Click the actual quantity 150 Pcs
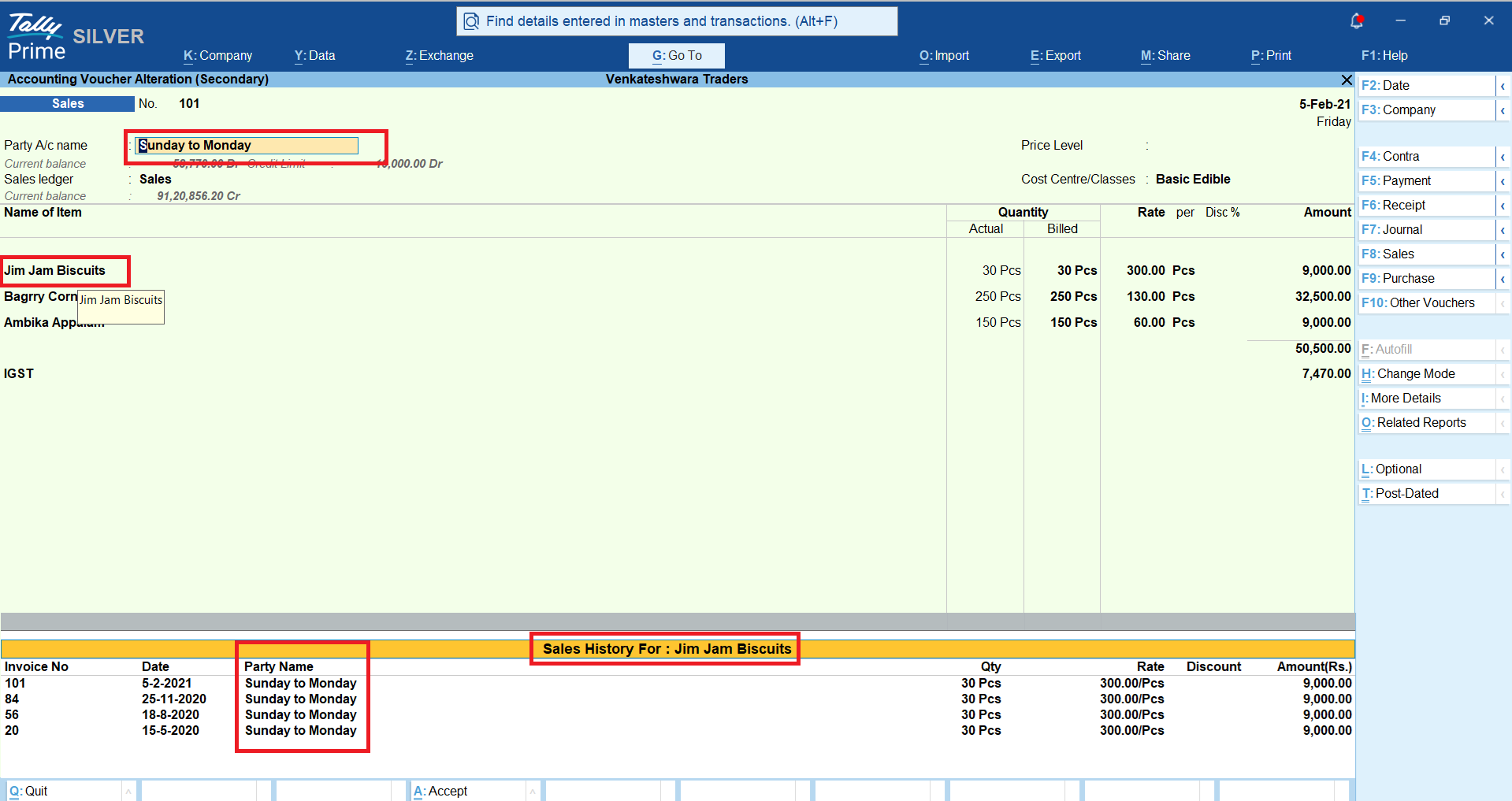Image resolution: width=1512 pixels, height=801 pixels. tap(997, 323)
